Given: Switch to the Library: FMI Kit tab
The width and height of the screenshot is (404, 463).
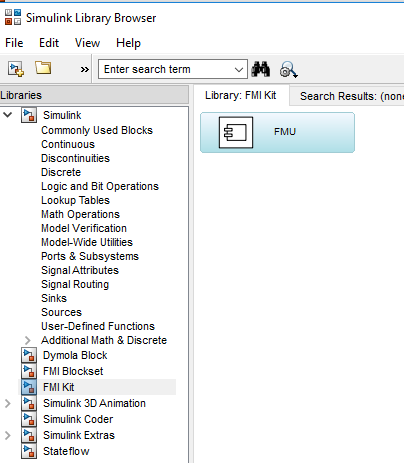Looking at the screenshot, I should tap(241, 95).
